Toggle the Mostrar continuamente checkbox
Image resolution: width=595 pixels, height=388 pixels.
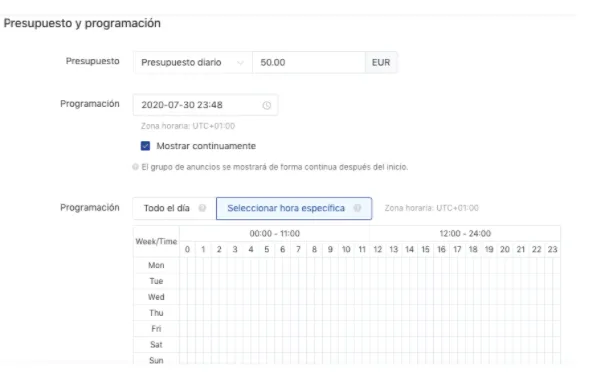145,146
